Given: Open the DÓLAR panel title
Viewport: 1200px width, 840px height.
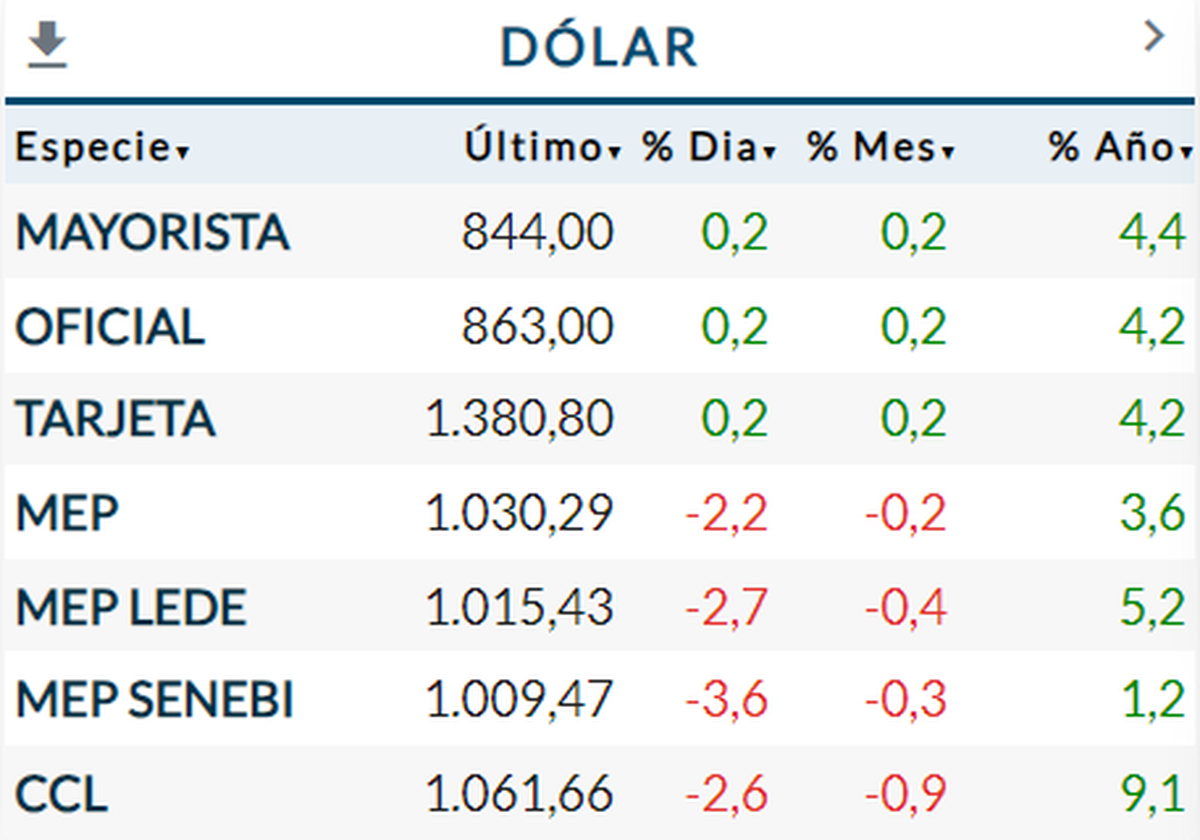Looking at the screenshot, I should coord(599,46).
